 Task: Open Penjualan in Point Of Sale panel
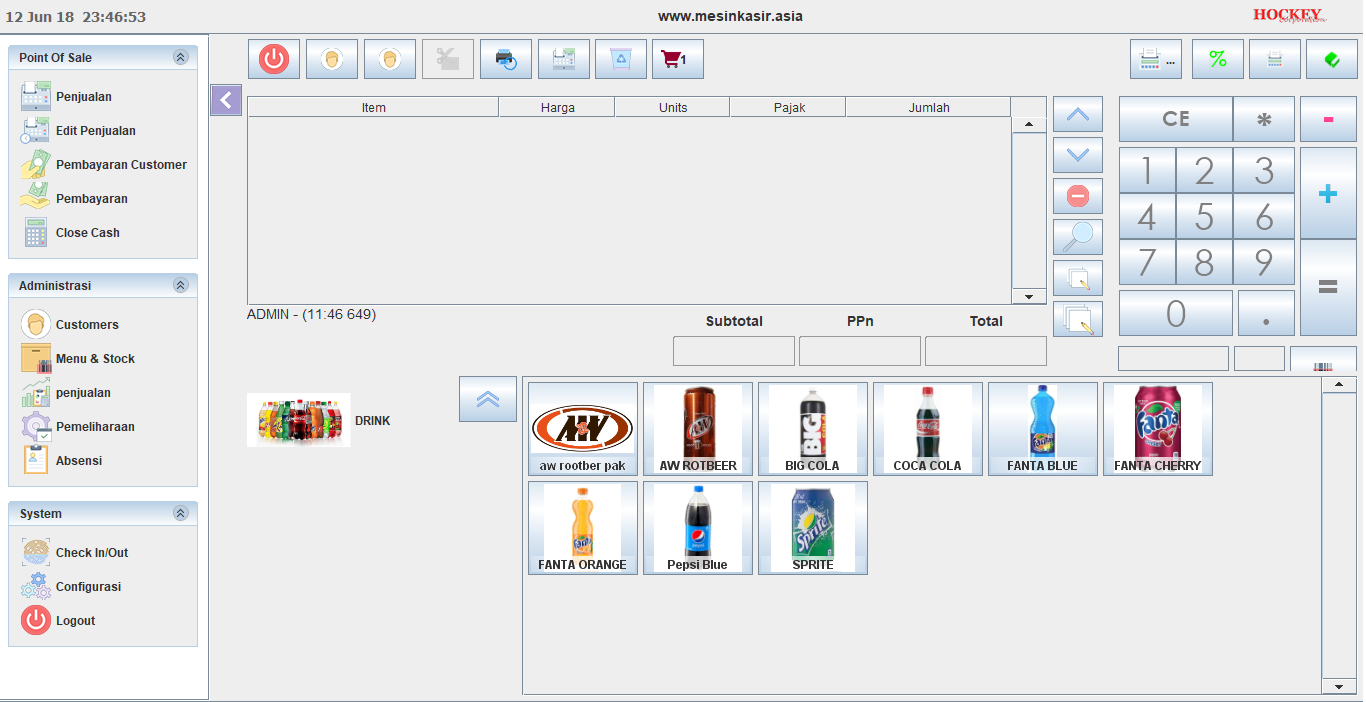(66, 97)
